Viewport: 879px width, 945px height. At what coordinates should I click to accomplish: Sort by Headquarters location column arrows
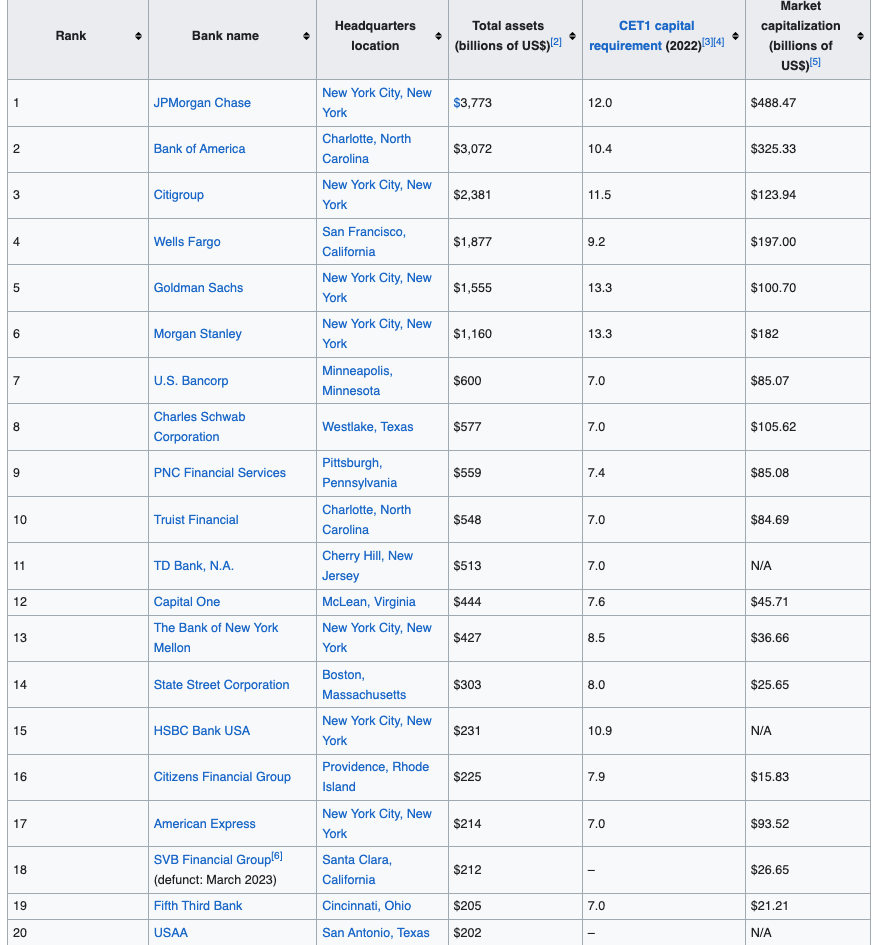[x=438, y=36]
